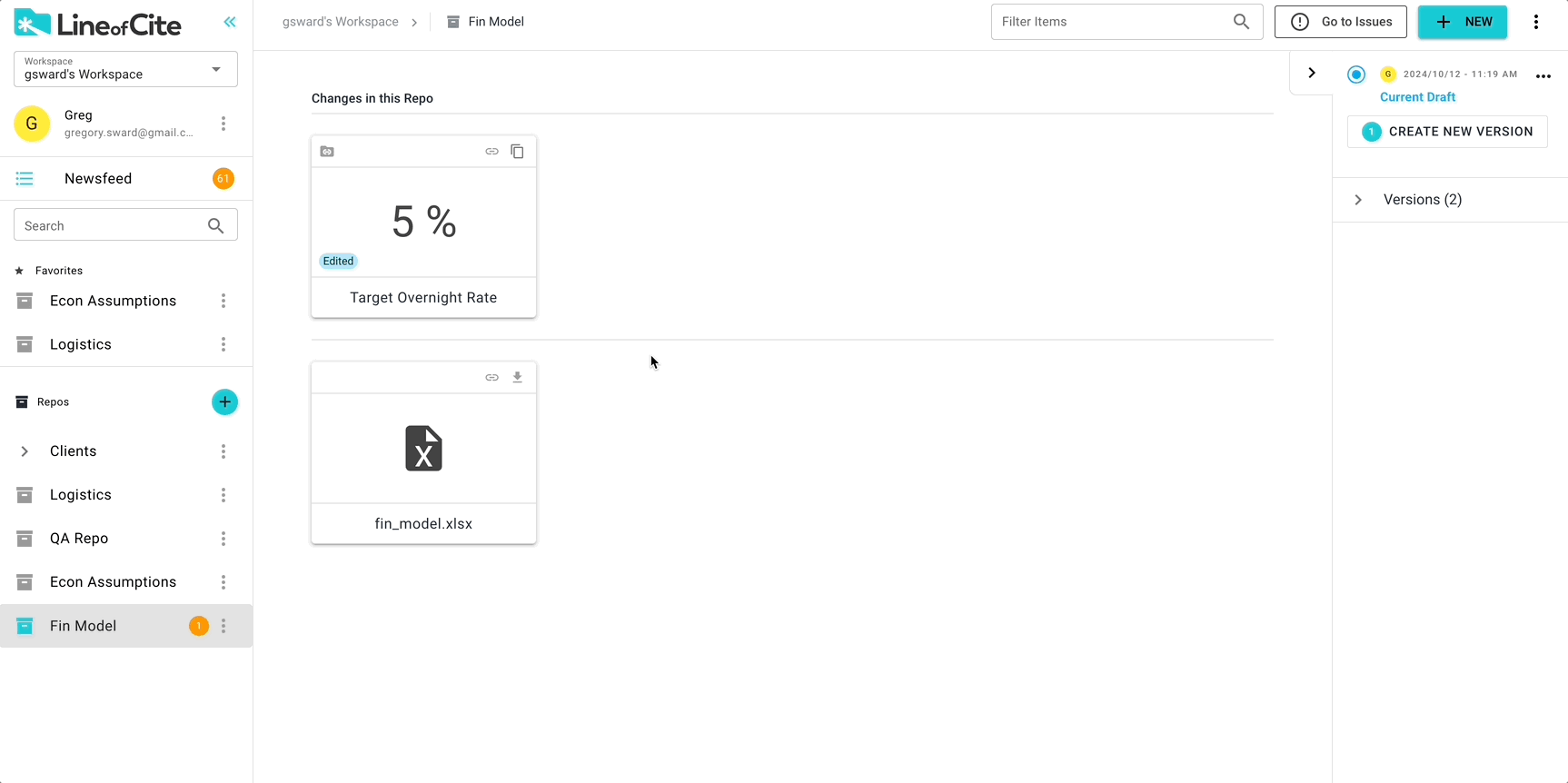This screenshot has height=783, width=1568.
Task: Click CREATE NEW VERSION button
Action: click(x=1447, y=132)
